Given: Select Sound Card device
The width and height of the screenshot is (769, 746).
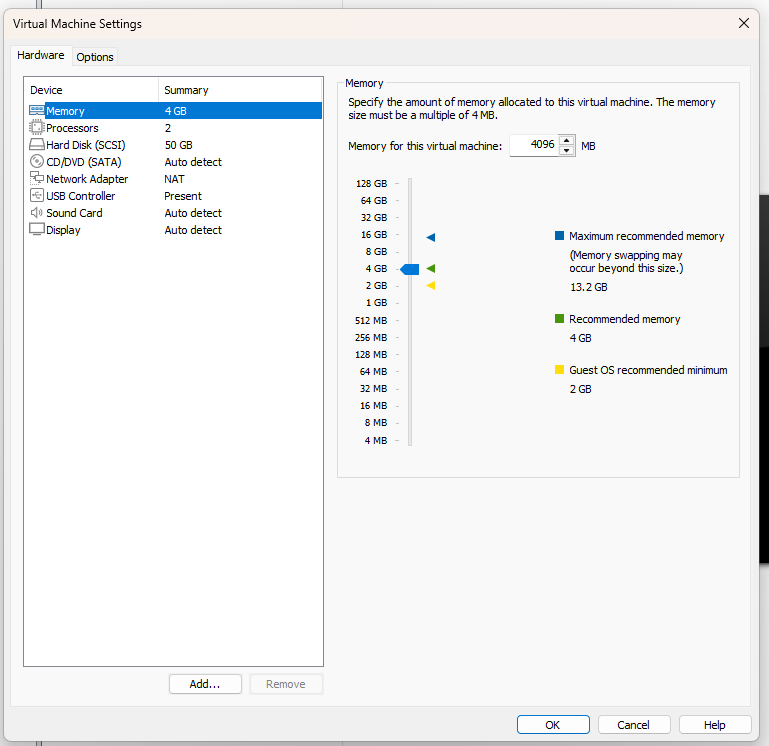Looking at the screenshot, I should pos(175,213).
